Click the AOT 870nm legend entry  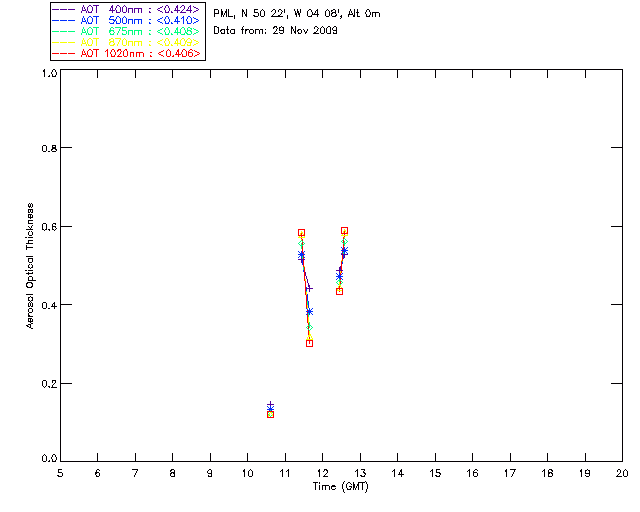[127, 42]
